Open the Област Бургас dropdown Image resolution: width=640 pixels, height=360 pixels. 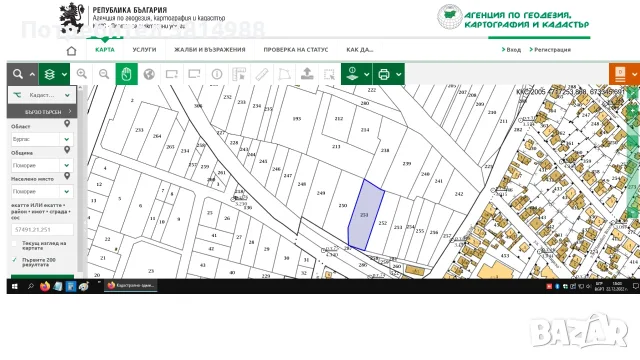click(x=42, y=139)
